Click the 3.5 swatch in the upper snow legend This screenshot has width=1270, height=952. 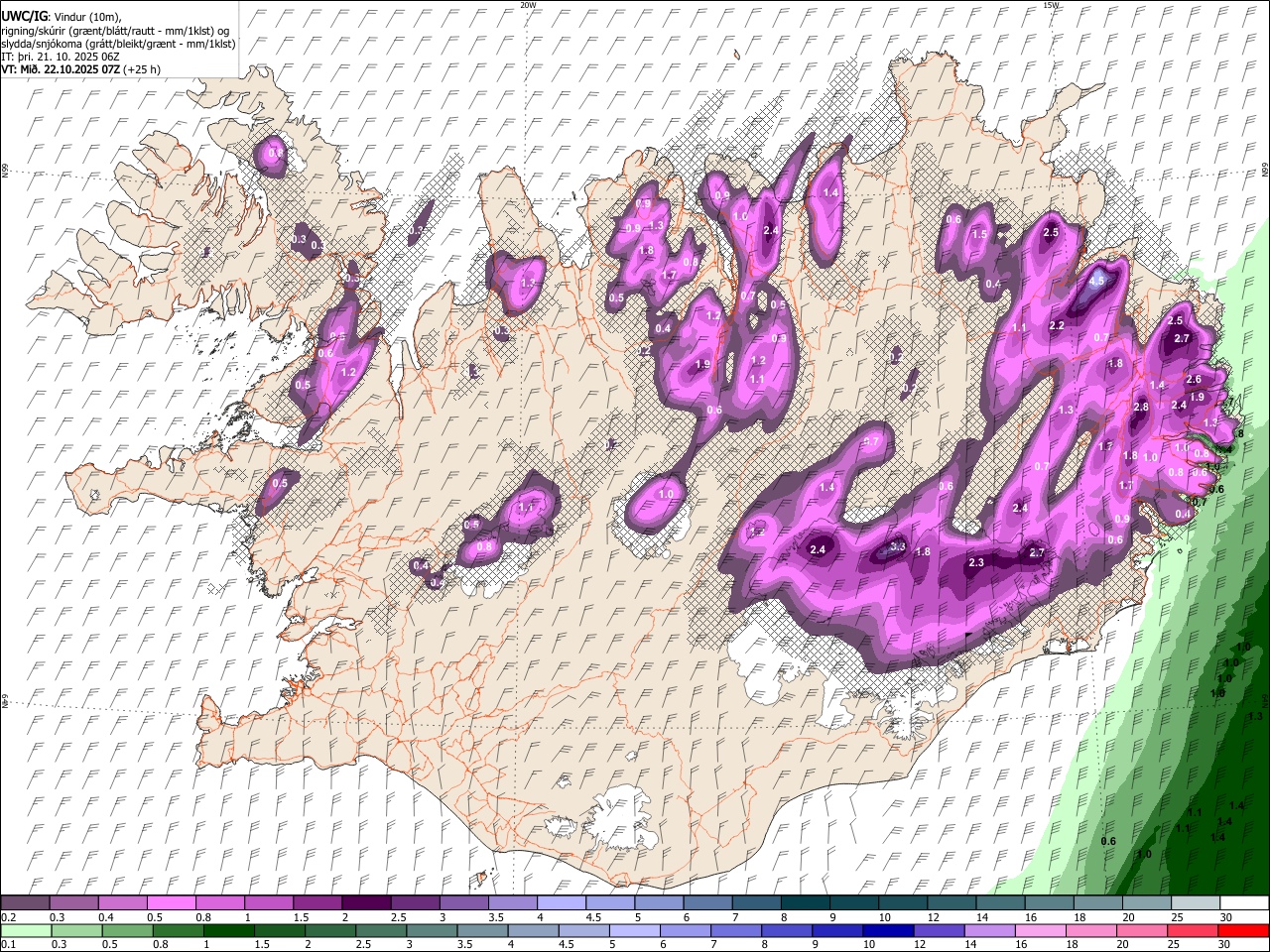click(x=512, y=903)
